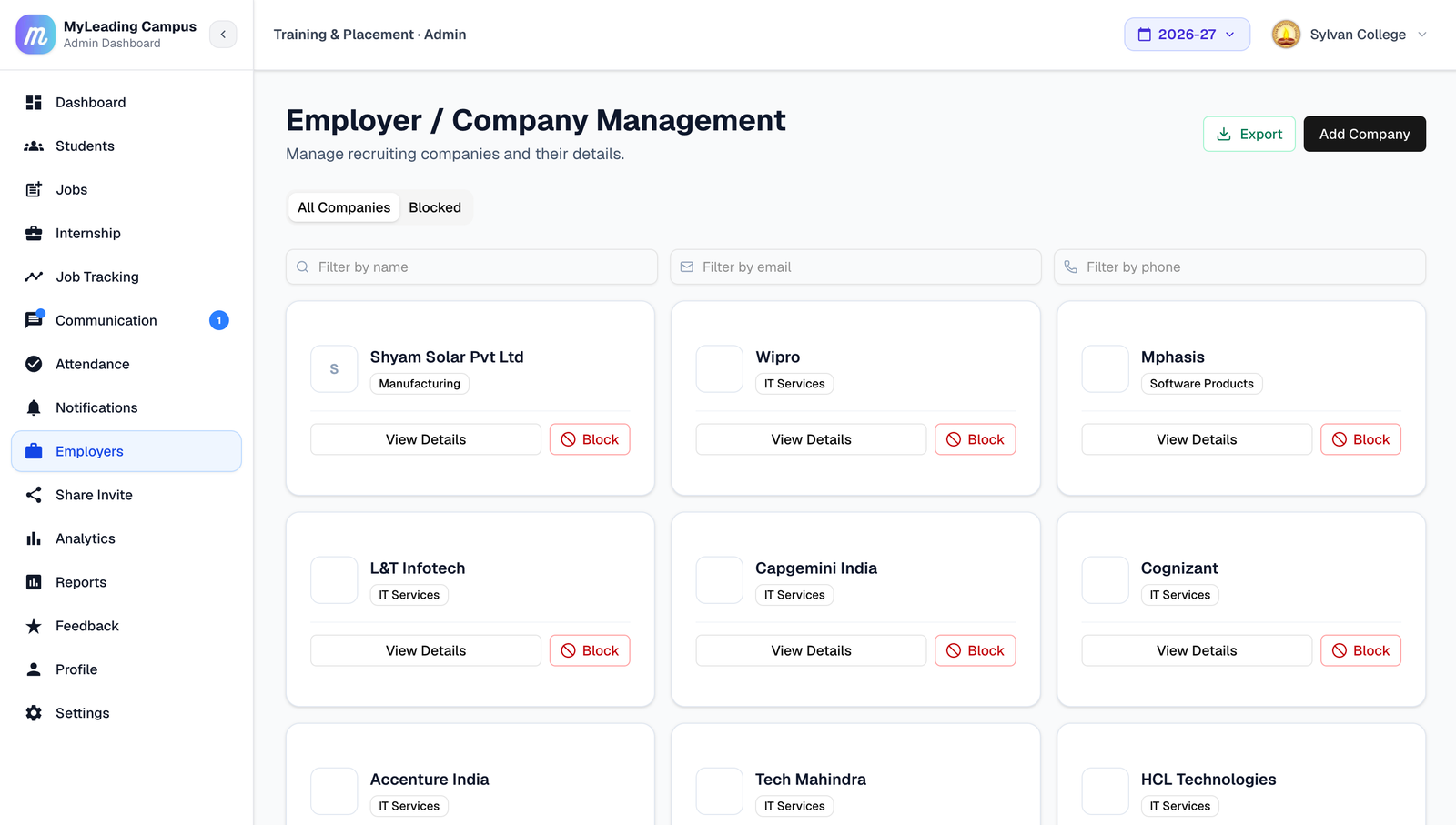Click the Reports chart icon
The height and width of the screenshot is (825, 1456).
[x=34, y=582]
